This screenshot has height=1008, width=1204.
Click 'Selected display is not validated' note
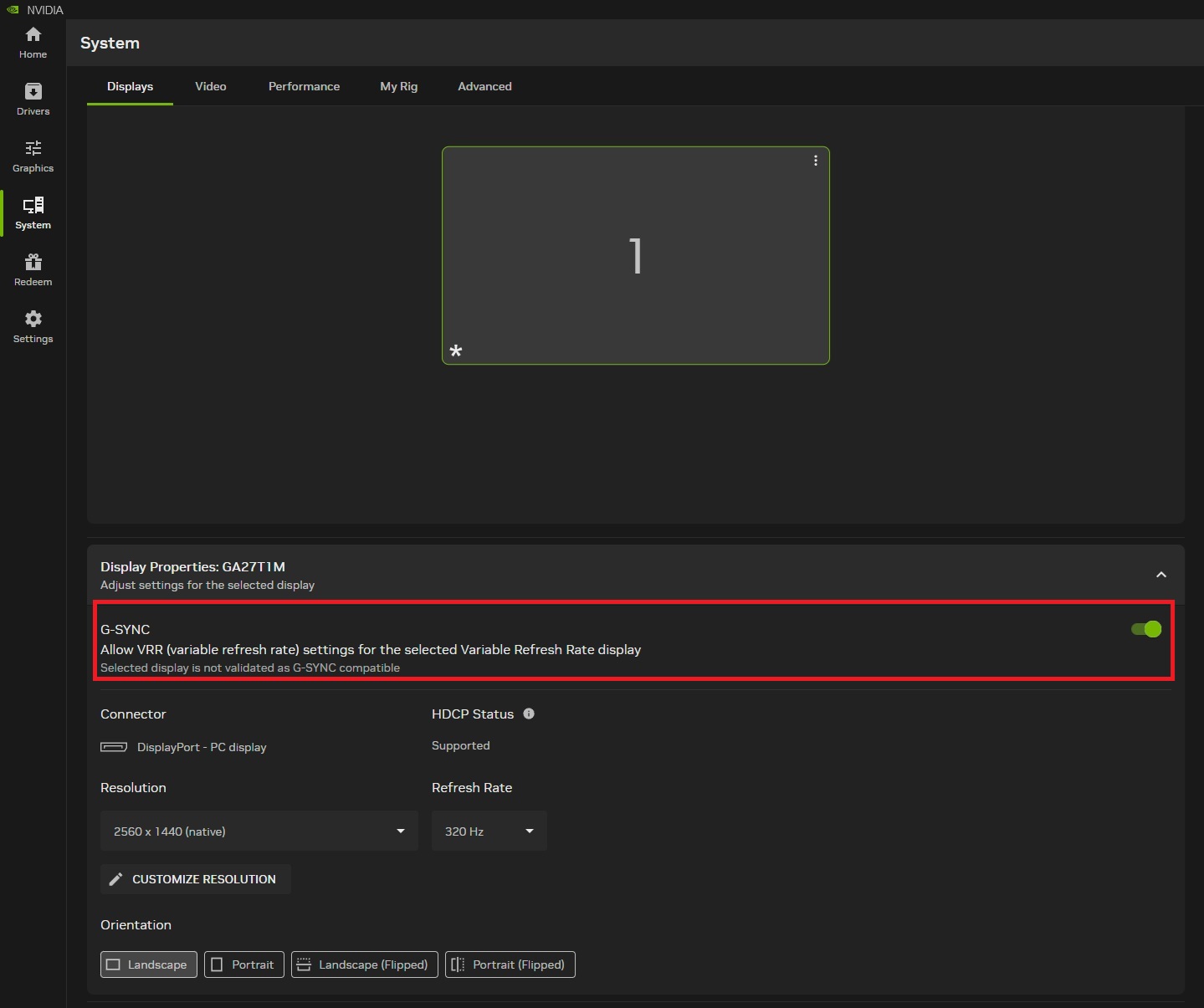pos(250,668)
